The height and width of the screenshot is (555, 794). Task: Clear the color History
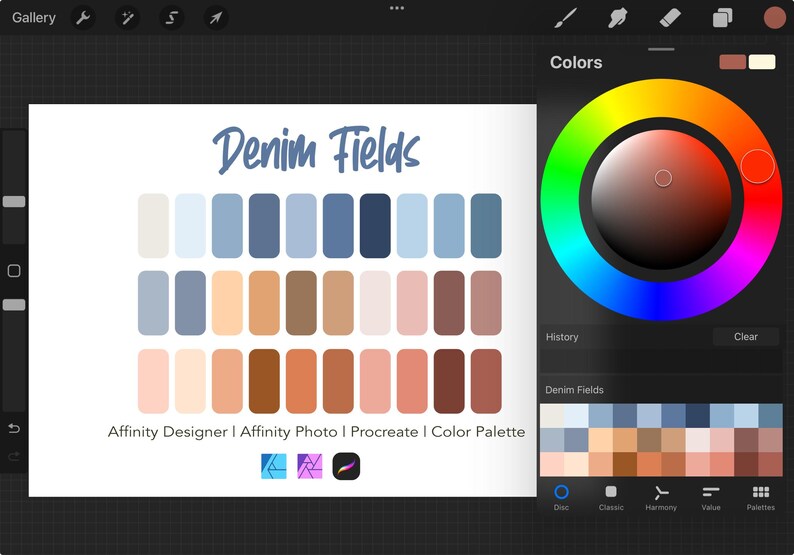pyautogui.click(x=746, y=337)
